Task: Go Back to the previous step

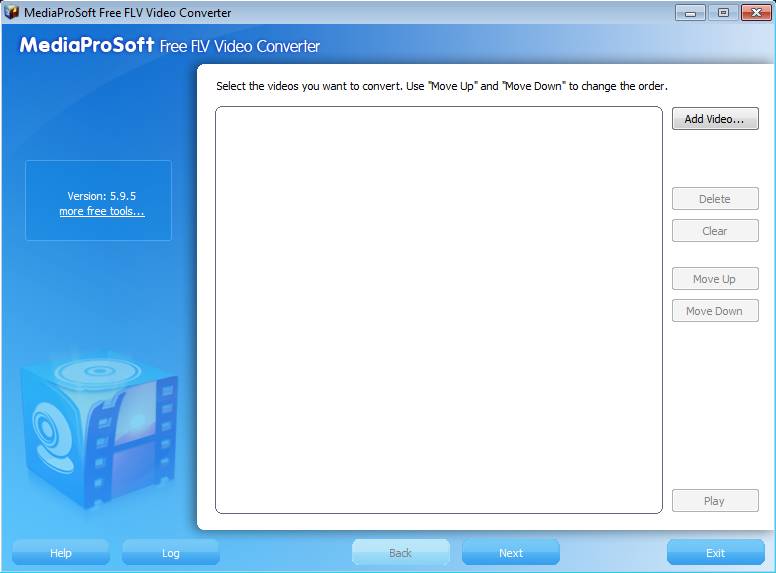Action: click(x=401, y=552)
